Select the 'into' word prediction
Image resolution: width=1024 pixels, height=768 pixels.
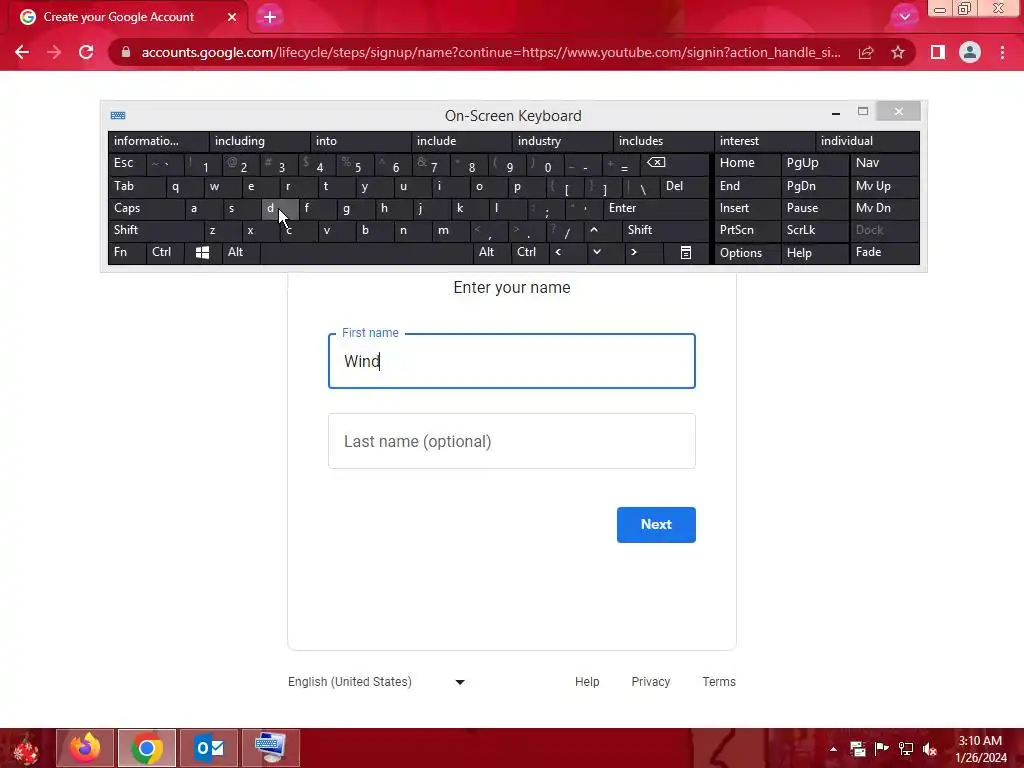pyautogui.click(x=360, y=141)
